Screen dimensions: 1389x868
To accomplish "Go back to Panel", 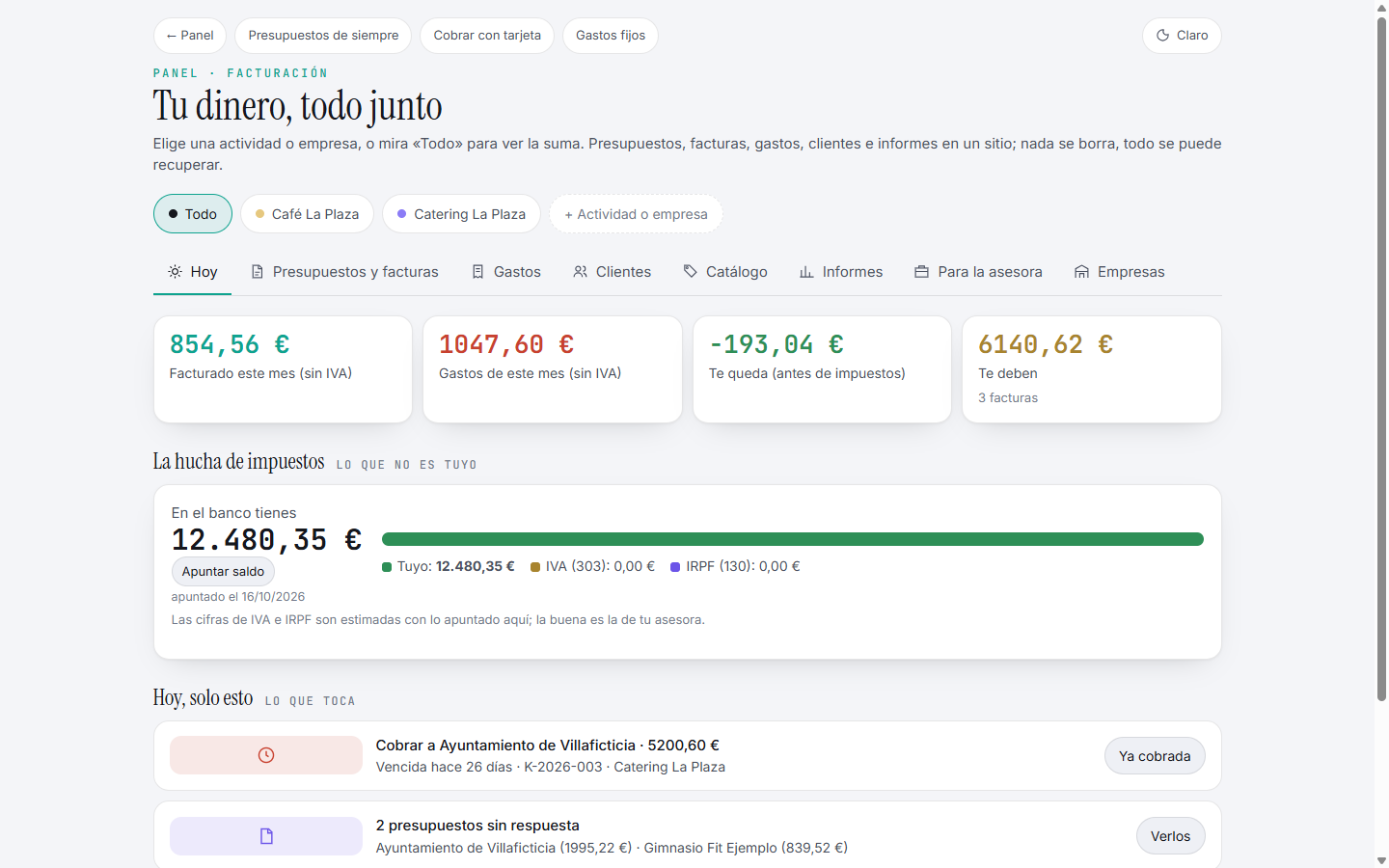I will click(x=190, y=36).
